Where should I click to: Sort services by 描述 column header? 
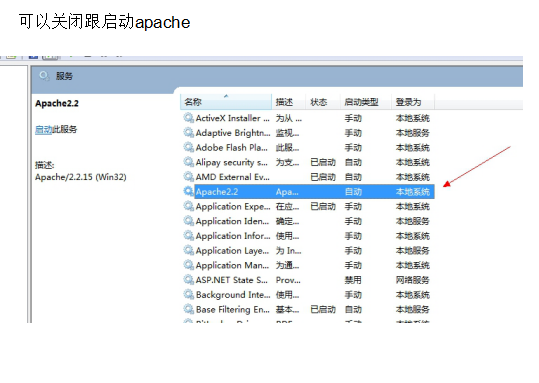[x=288, y=102]
